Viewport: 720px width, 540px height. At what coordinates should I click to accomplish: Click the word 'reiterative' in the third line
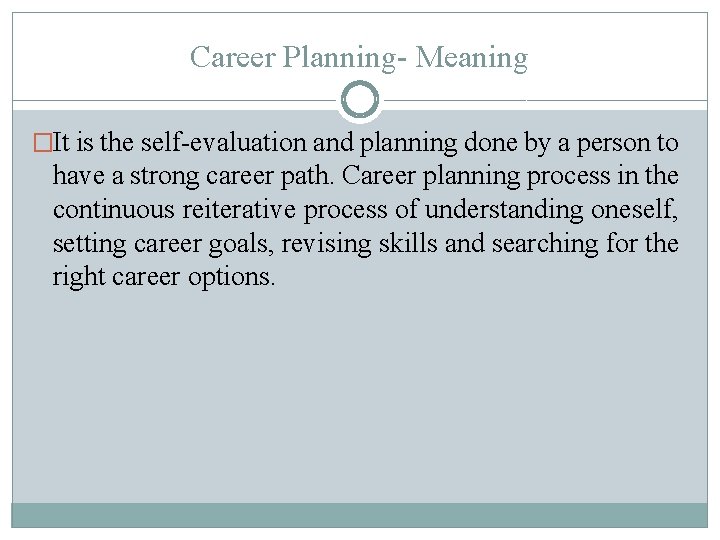coord(239,210)
